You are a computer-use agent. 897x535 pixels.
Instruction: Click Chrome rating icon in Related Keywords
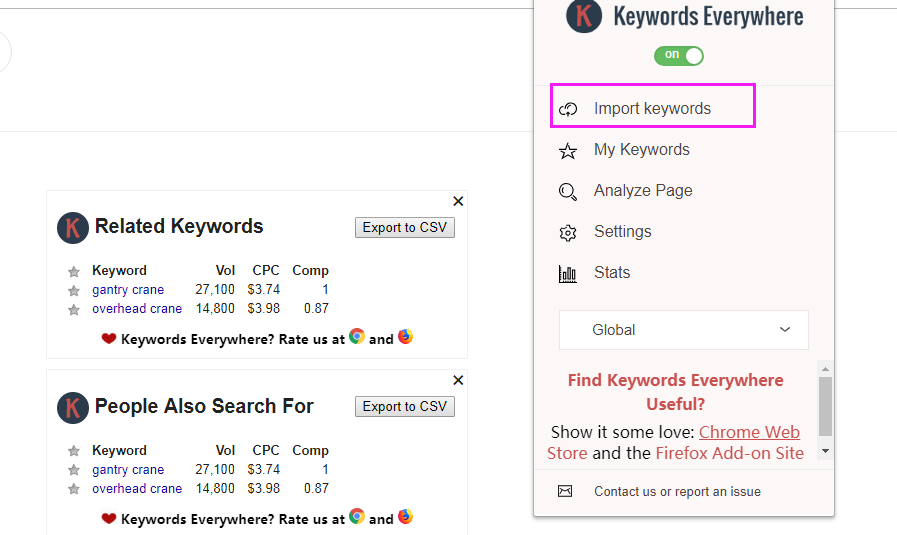pos(357,336)
